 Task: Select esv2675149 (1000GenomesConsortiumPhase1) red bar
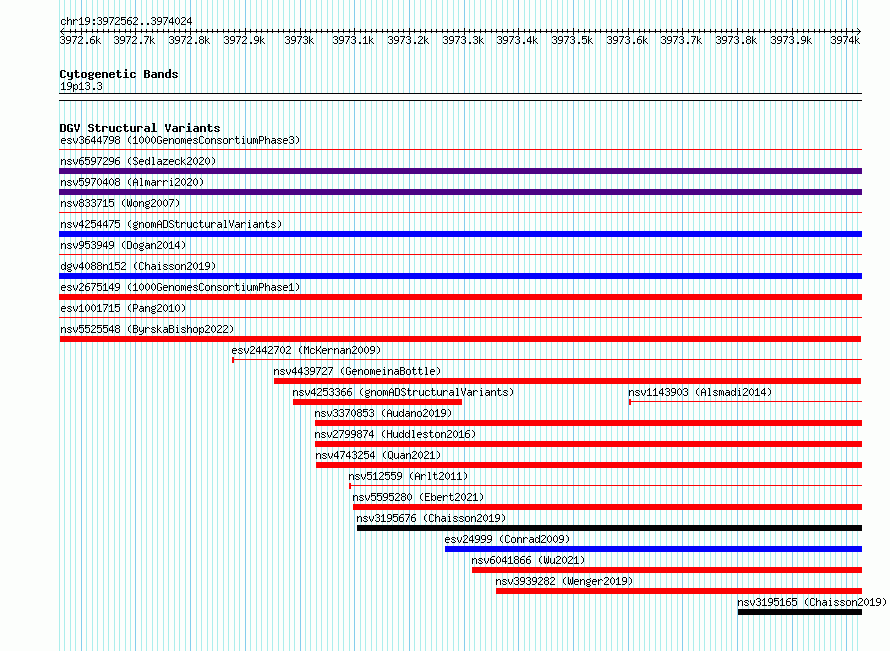click(x=460, y=297)
